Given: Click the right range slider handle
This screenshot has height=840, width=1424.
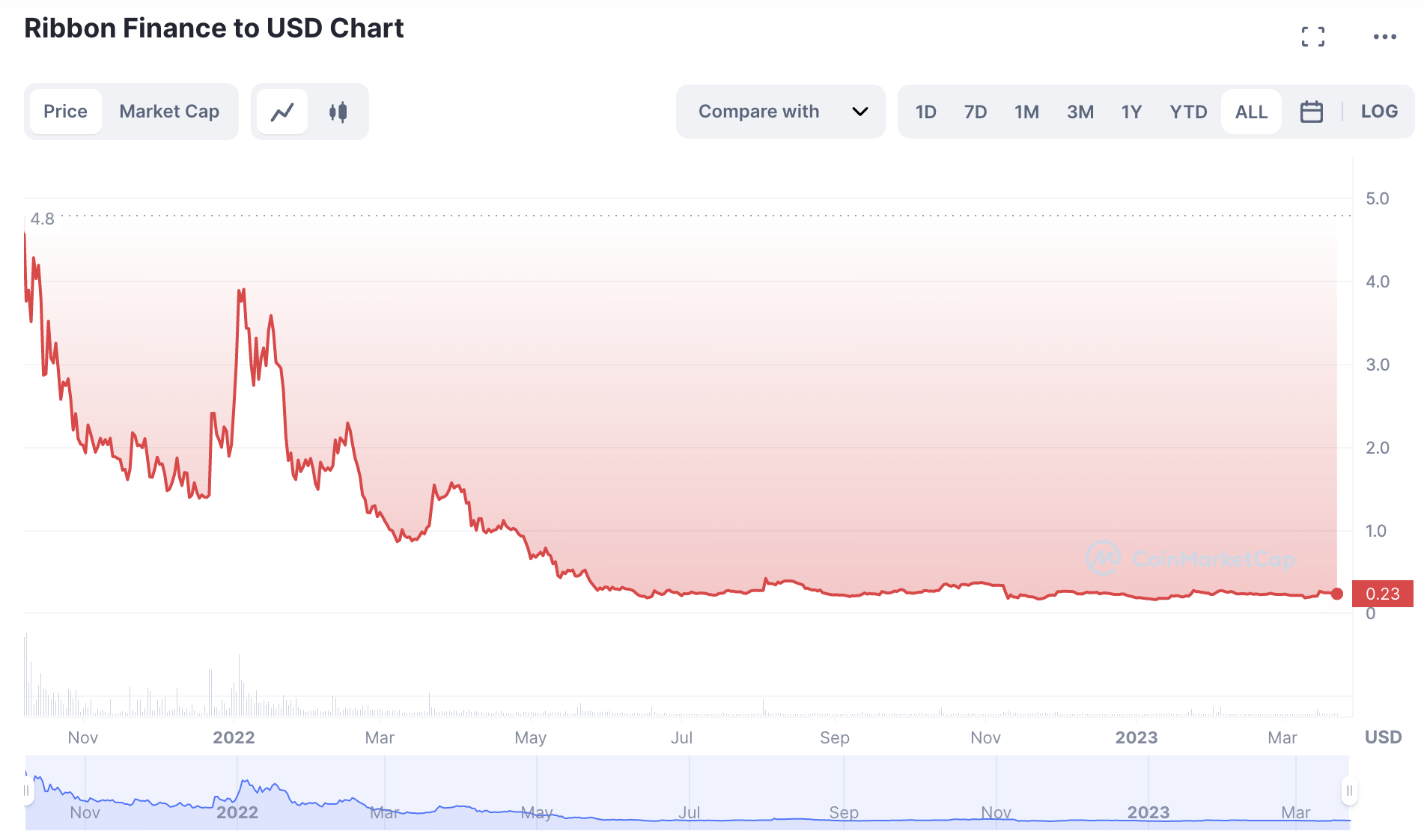Looking at the screenshot, I should pos(1349,791).
